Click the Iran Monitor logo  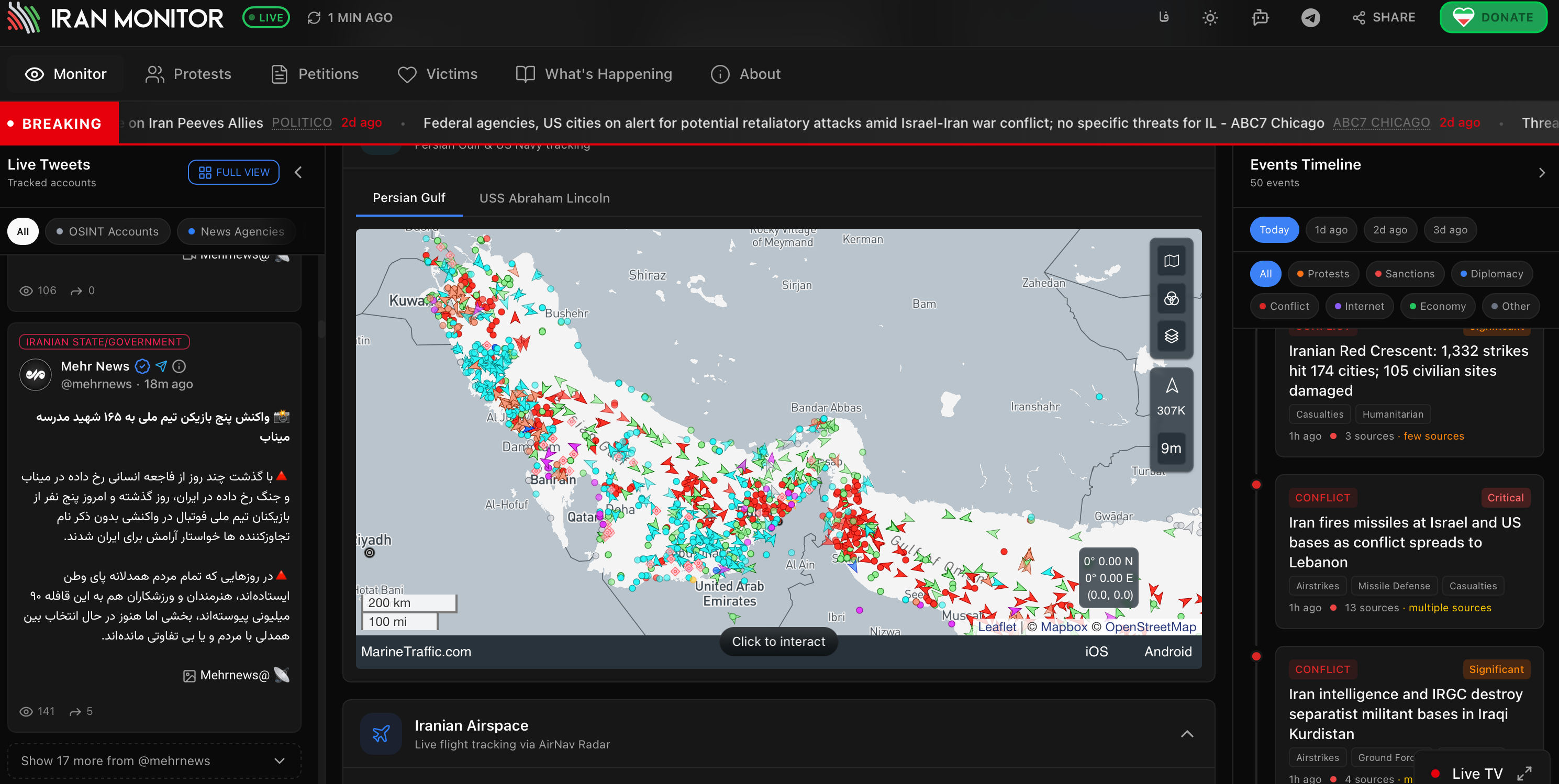click(115, 18)
